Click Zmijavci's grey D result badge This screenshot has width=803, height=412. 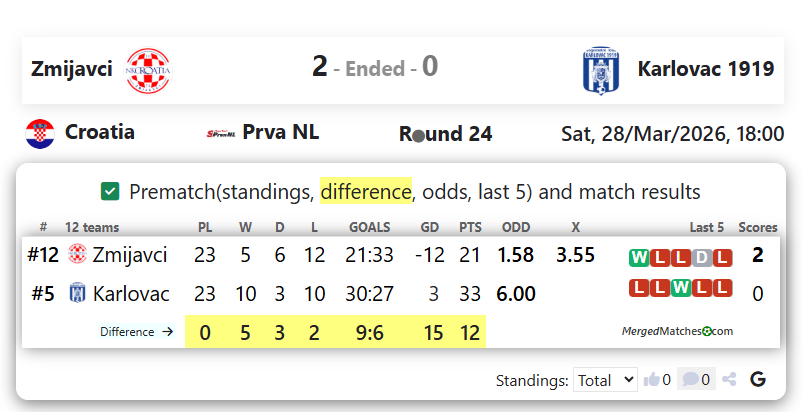701,257
